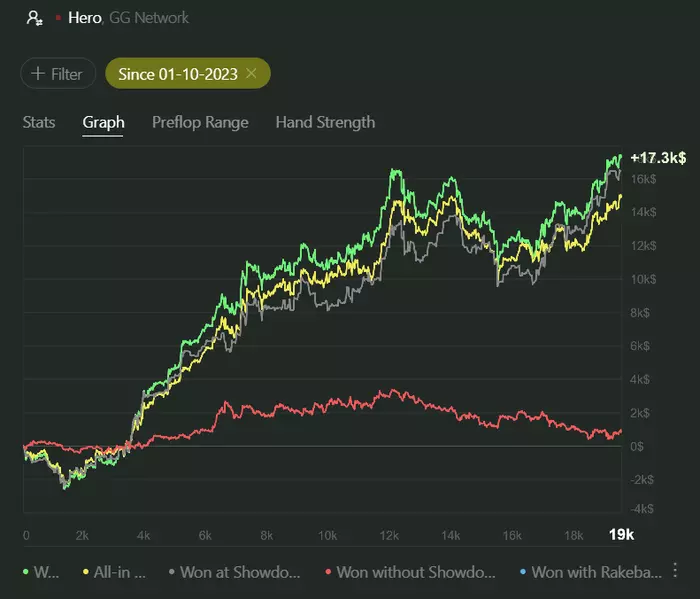
Task: Select the Graph tab
Action: [x=103, y=122]
